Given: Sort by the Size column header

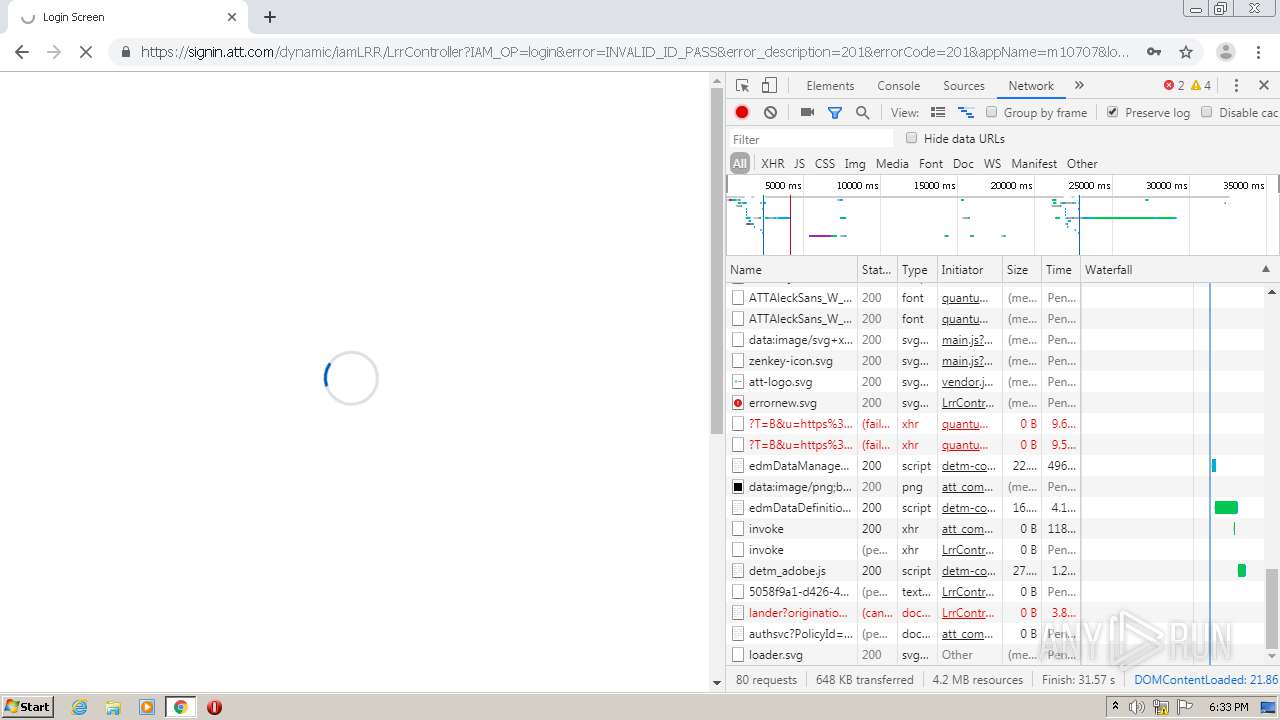Looking at the screenshot, I should point(1021,269).
